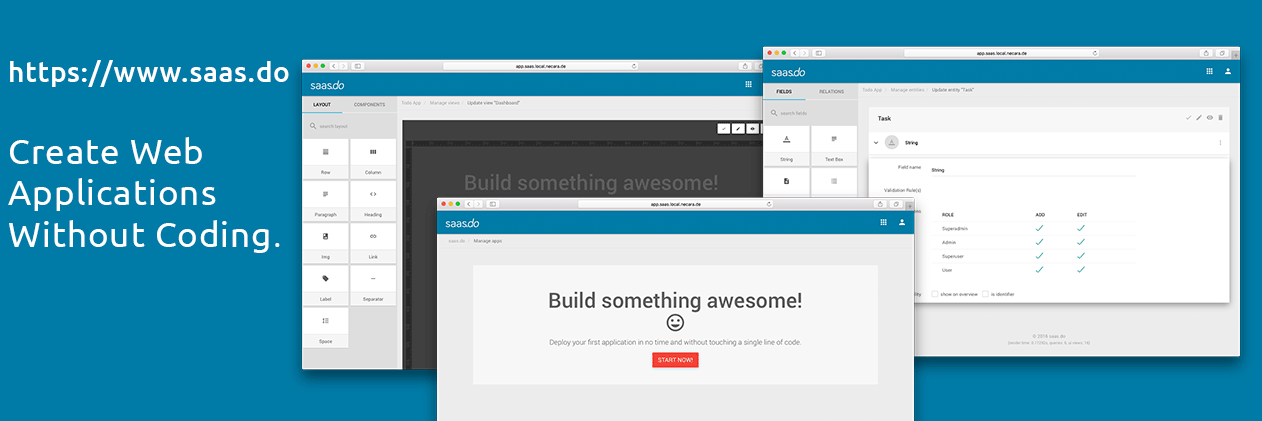1262x421 pixels.
Task: Click Safari sidebar button in Manage apps window
Action: tap(493, 204)
